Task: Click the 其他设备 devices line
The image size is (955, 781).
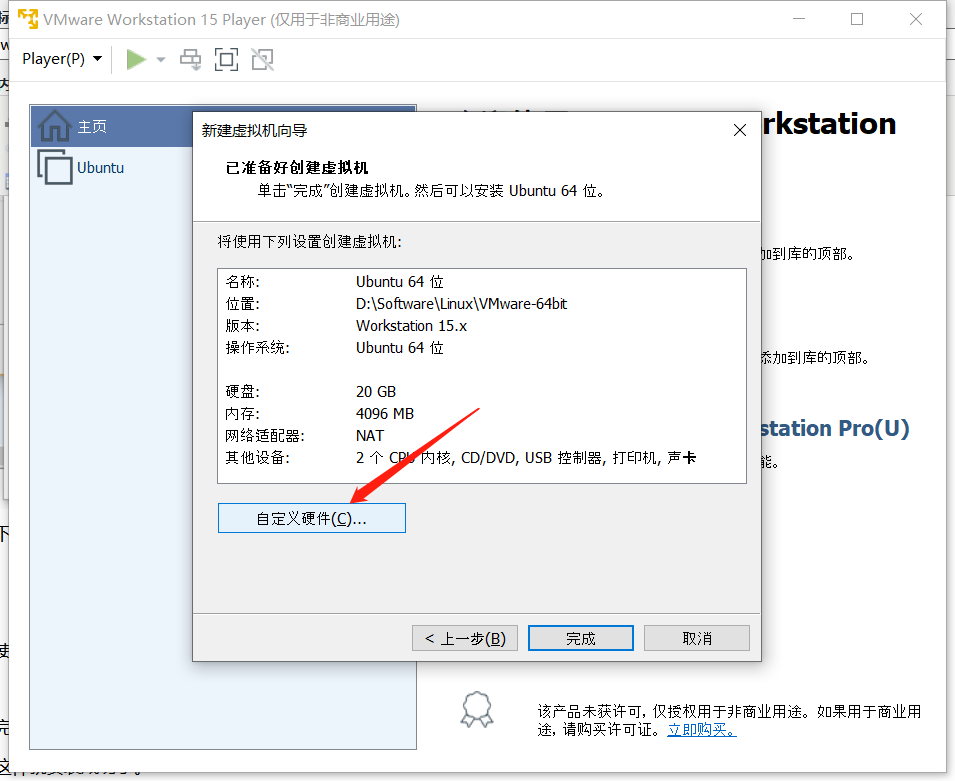Action: 460,457
